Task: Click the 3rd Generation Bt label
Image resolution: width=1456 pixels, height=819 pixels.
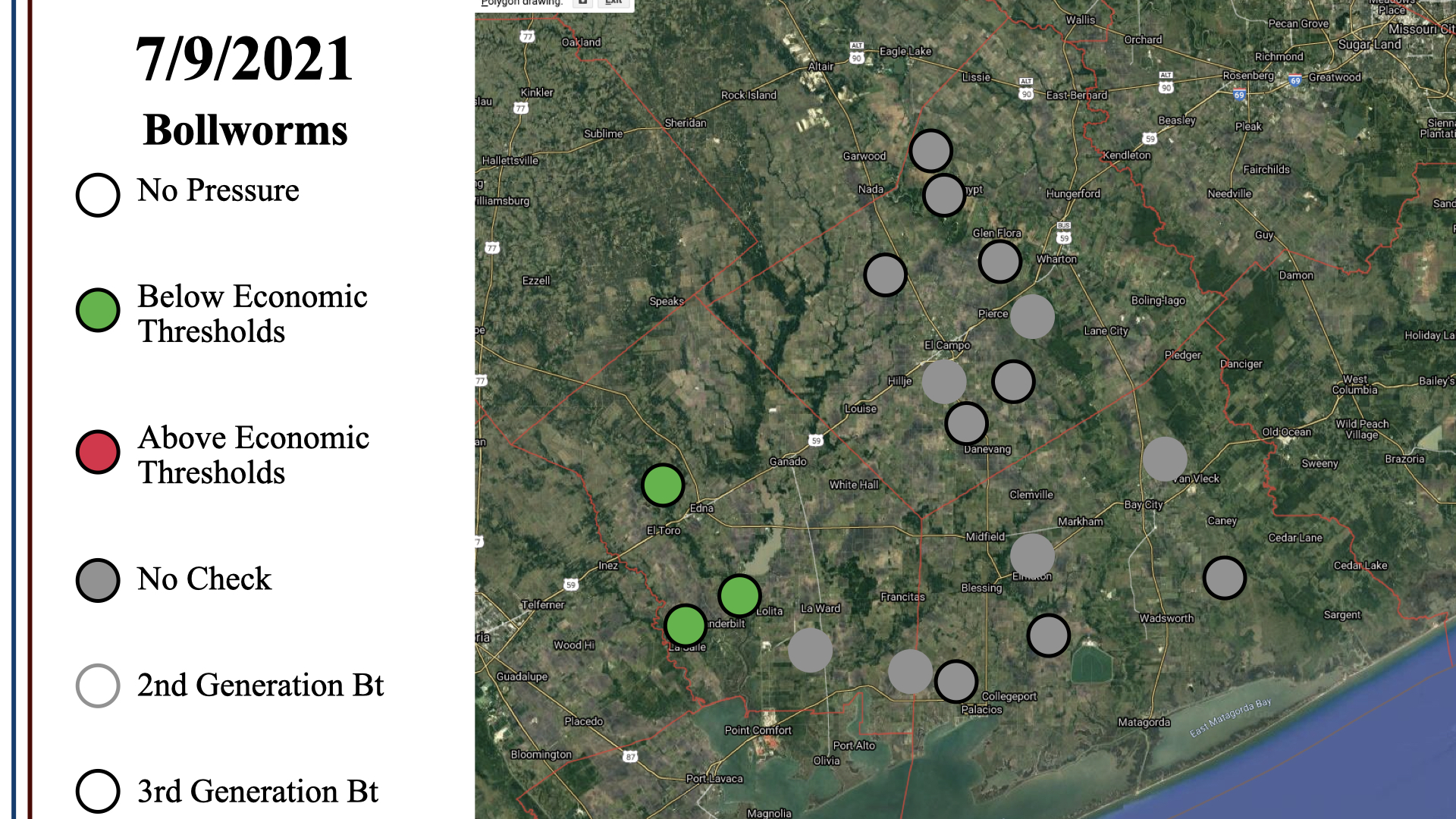Action: pyautogui.click(x=258, y=792)
